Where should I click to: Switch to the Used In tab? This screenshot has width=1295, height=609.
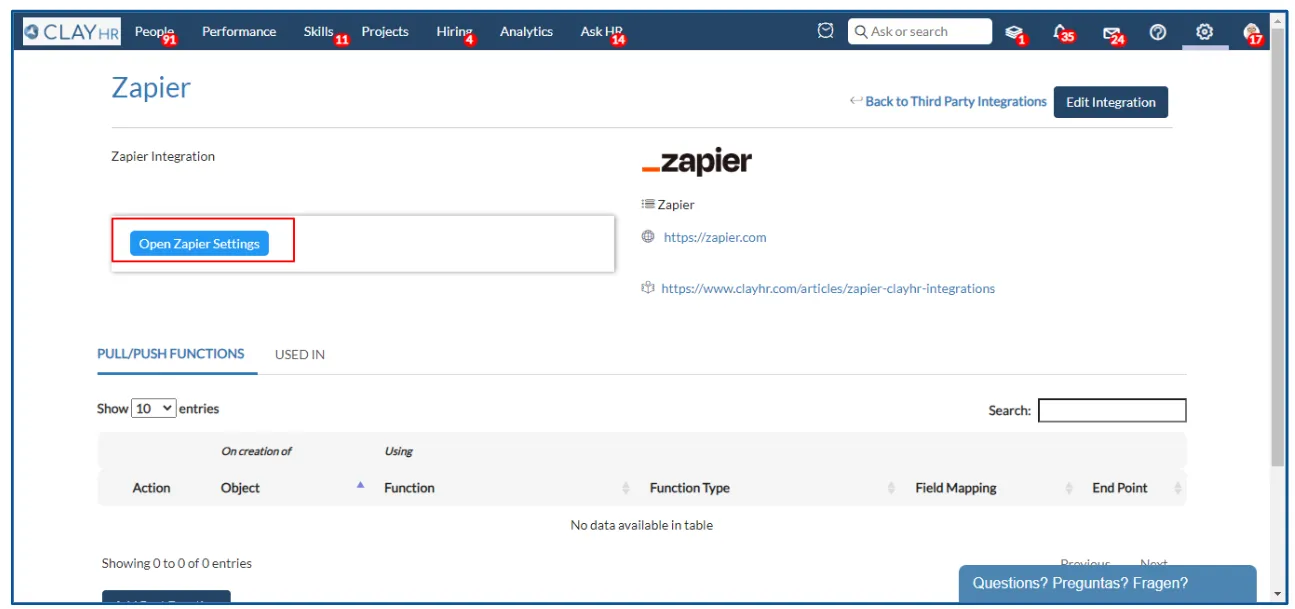(300, 354)
